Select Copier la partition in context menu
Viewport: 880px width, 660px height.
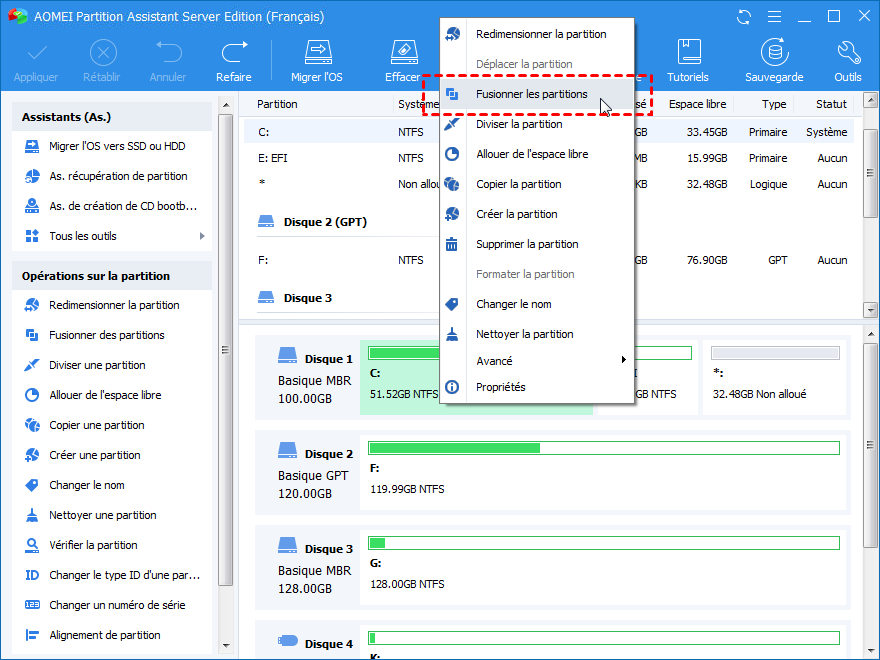(x=537, y=185)
